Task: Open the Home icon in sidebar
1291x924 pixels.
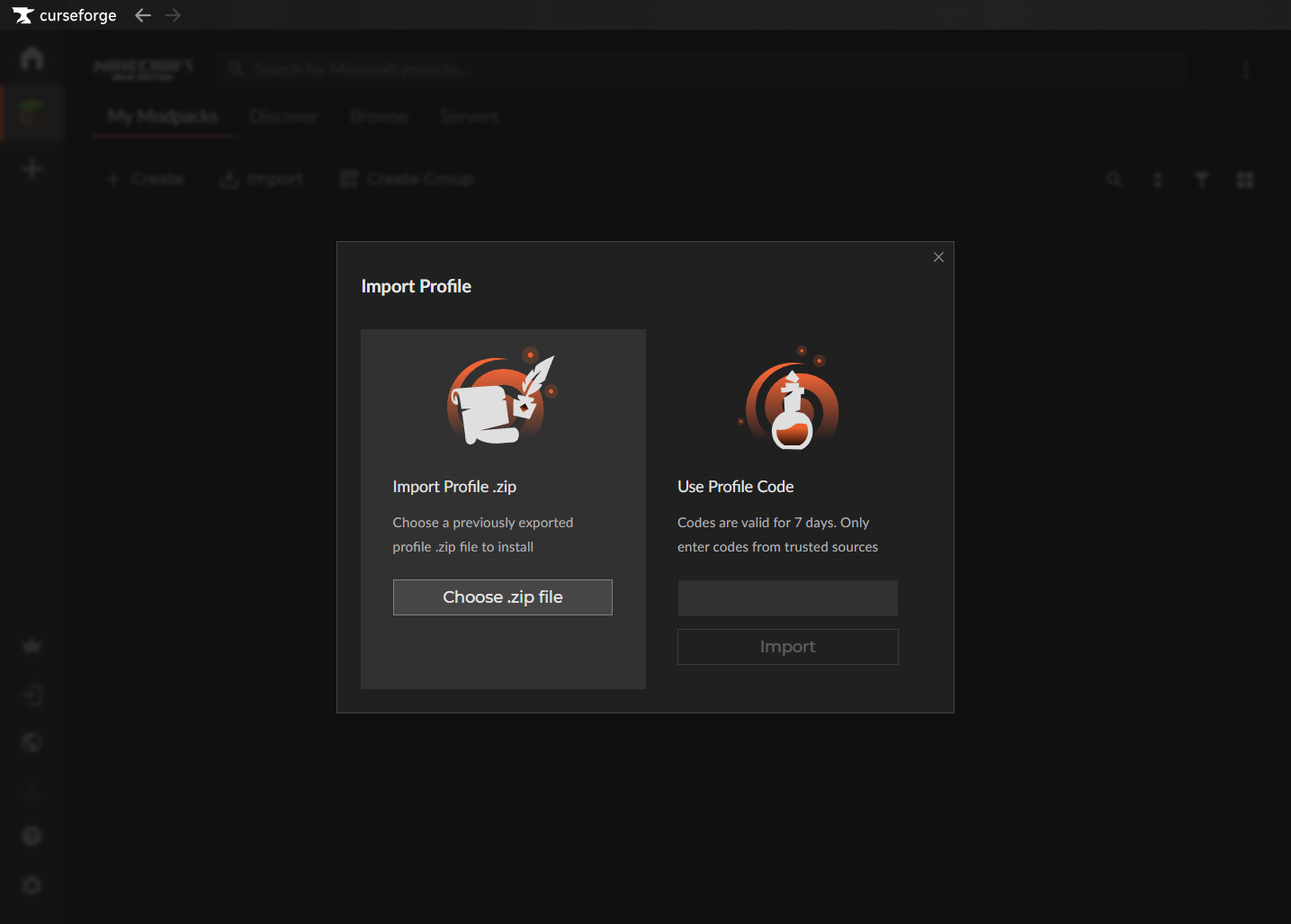Action: tap(31, 58)
